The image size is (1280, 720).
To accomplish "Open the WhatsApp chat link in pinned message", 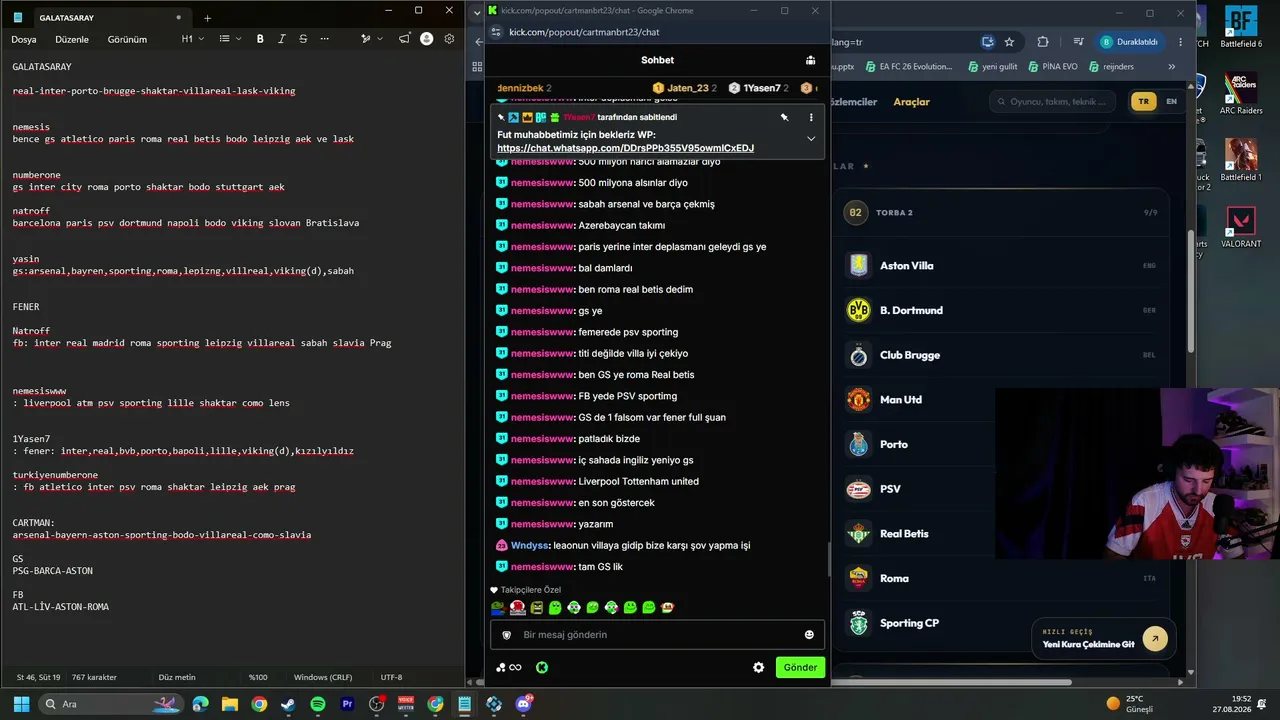I will coord(625,148).
